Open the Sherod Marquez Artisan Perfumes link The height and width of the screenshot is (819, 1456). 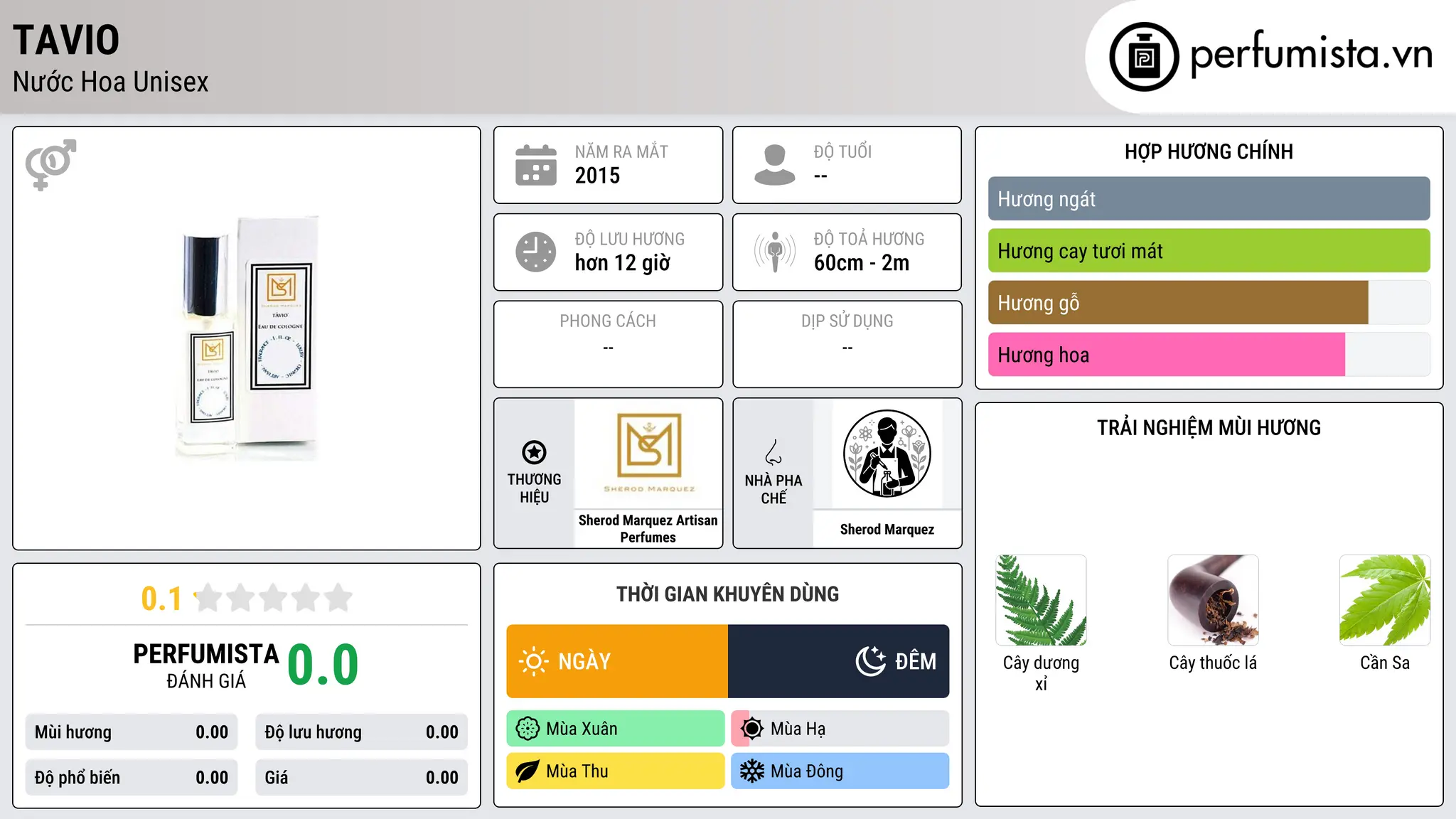[648, 529]
